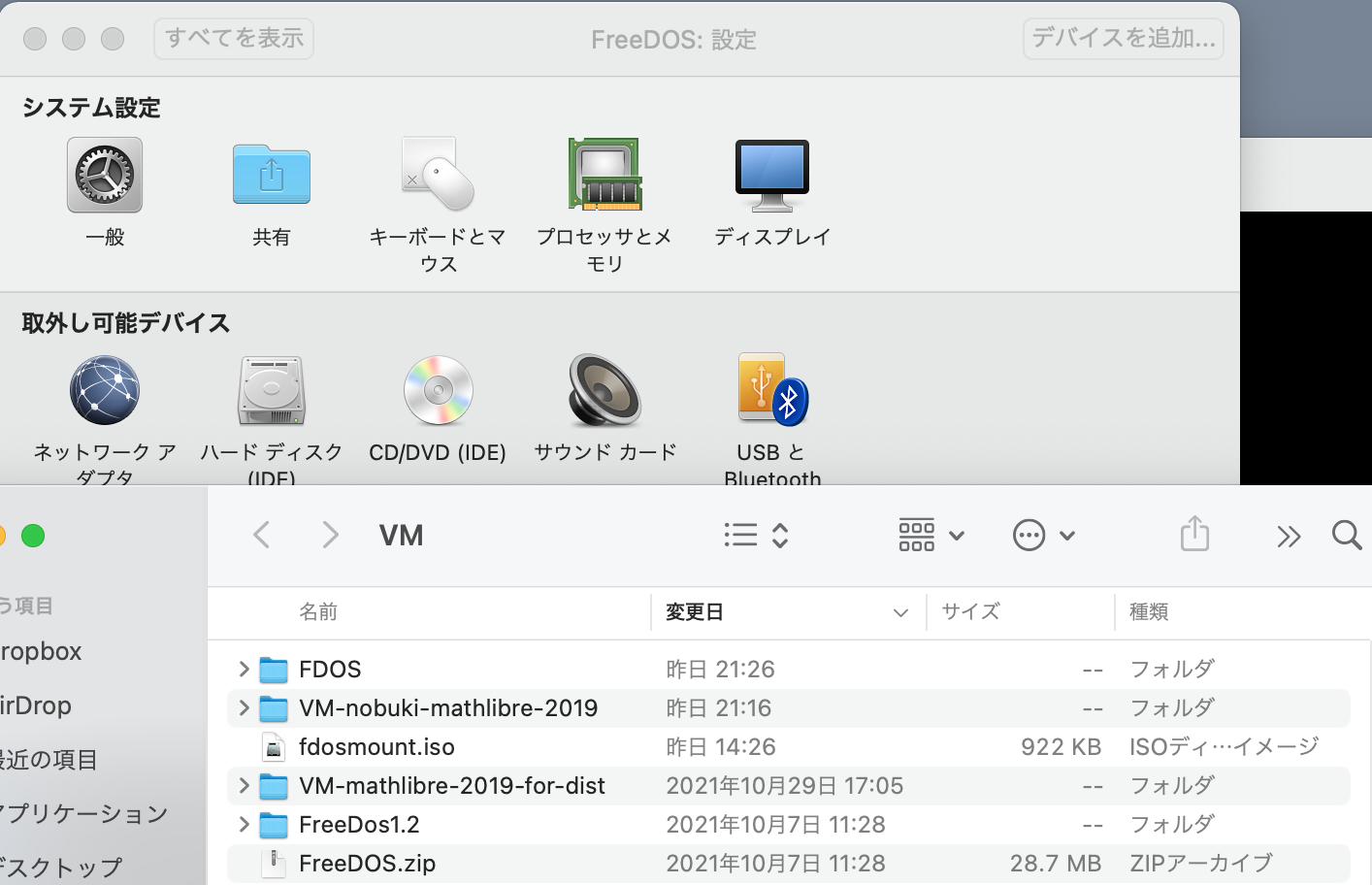Open the CD/DVD (IDE) device settings
The width and height of the screenshot is (1372, 885).
438,391
